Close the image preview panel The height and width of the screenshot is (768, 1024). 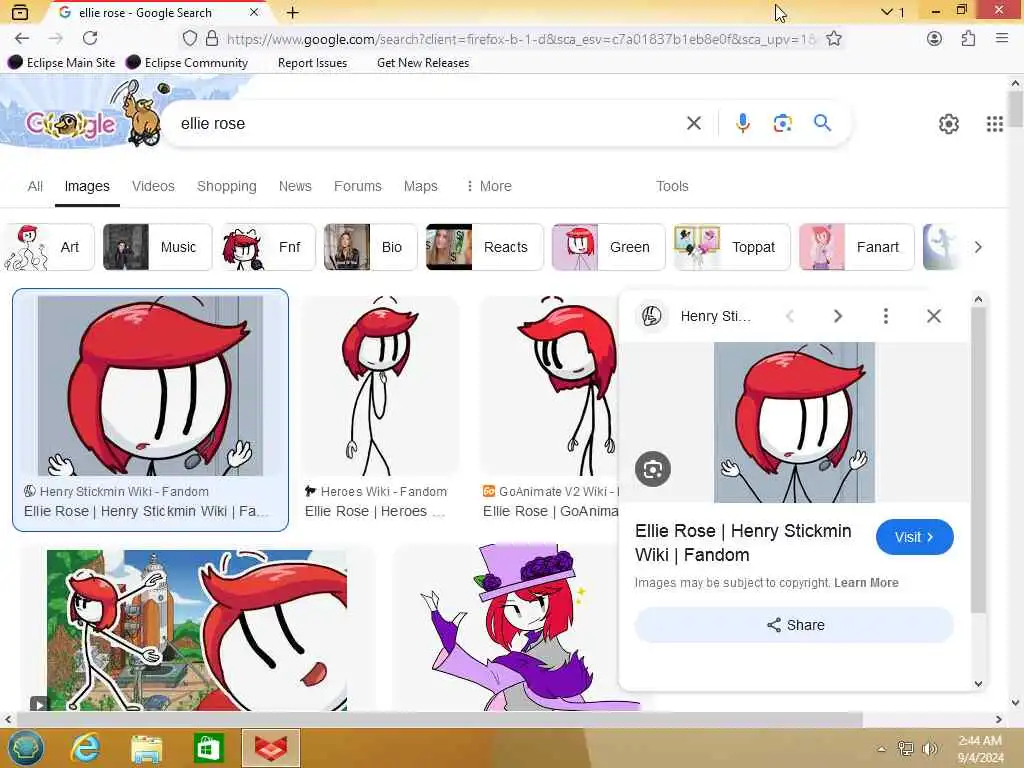point(934,316)
